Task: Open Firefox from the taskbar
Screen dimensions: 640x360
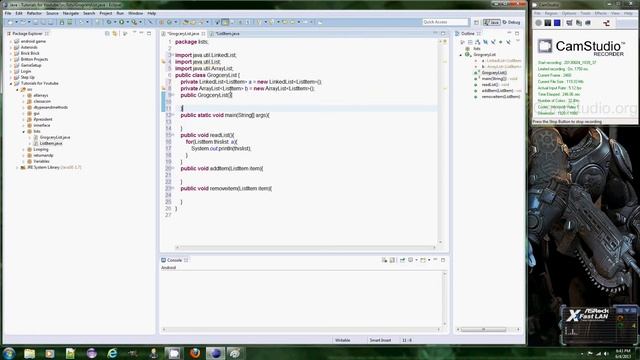Action: (195, 353)
